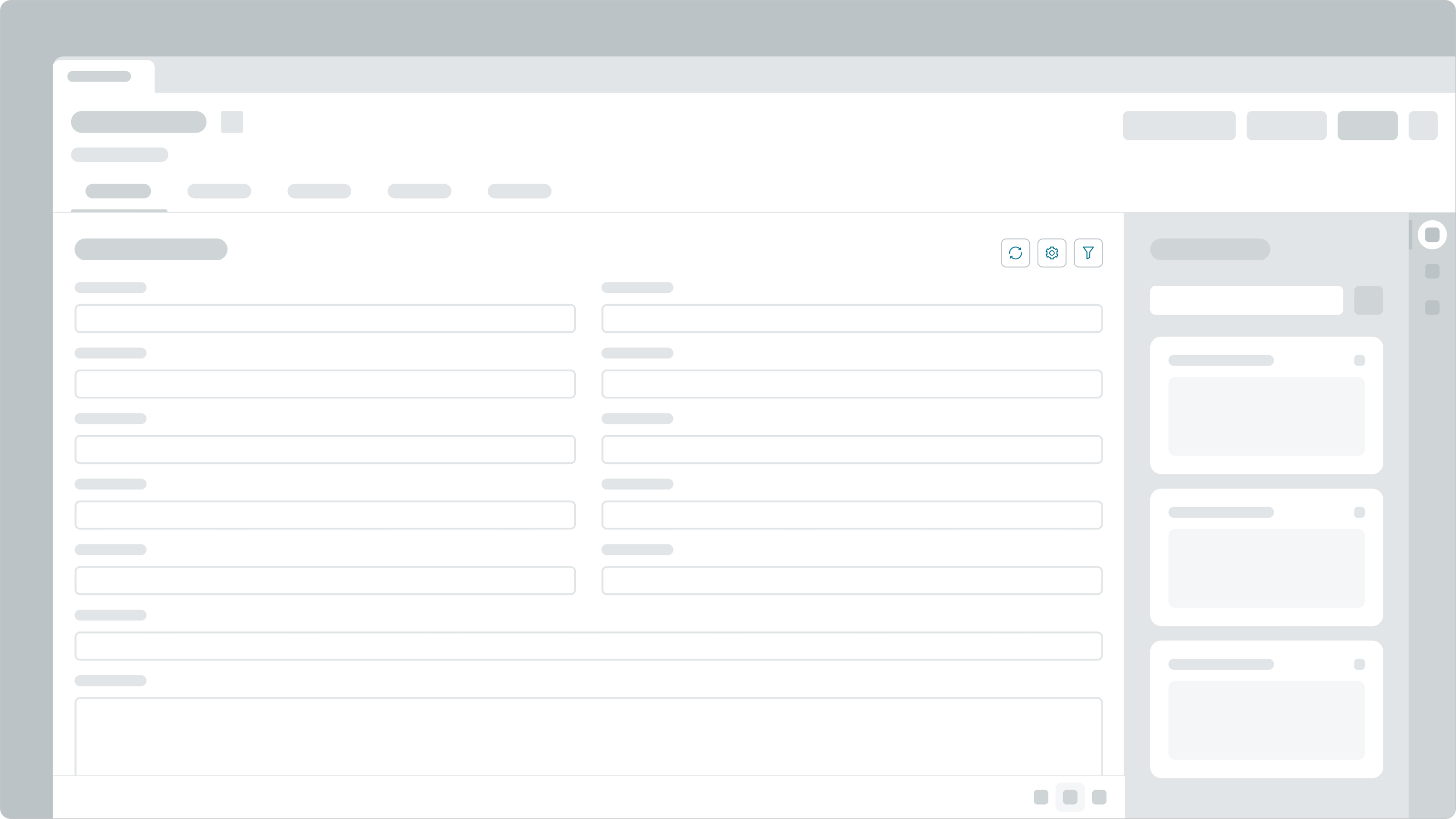Open the second tab in the tab row
Viewport: 1456px width, 819px height.
[x=219, y=191]
